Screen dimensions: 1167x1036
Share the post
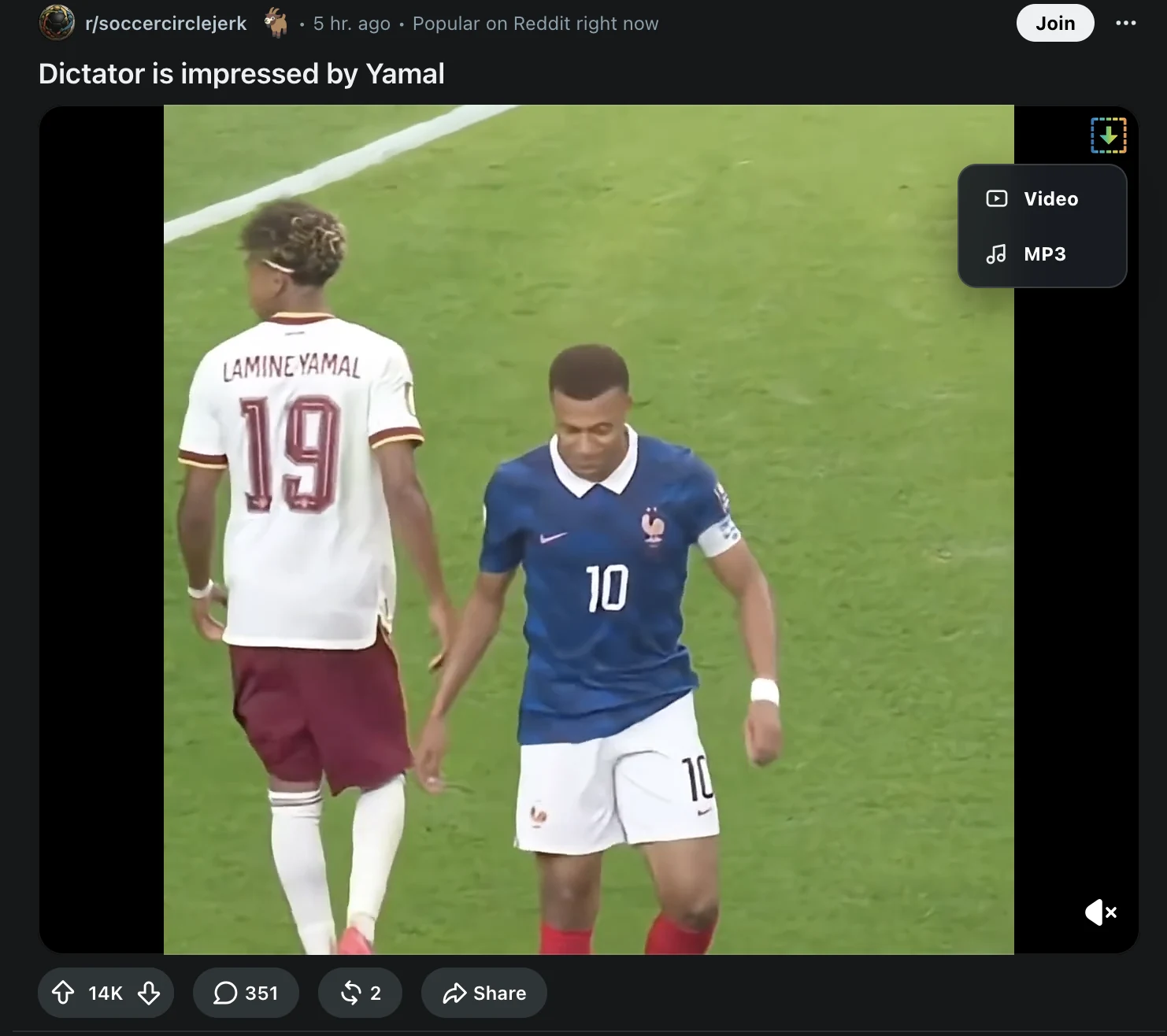tap(483, 993)
